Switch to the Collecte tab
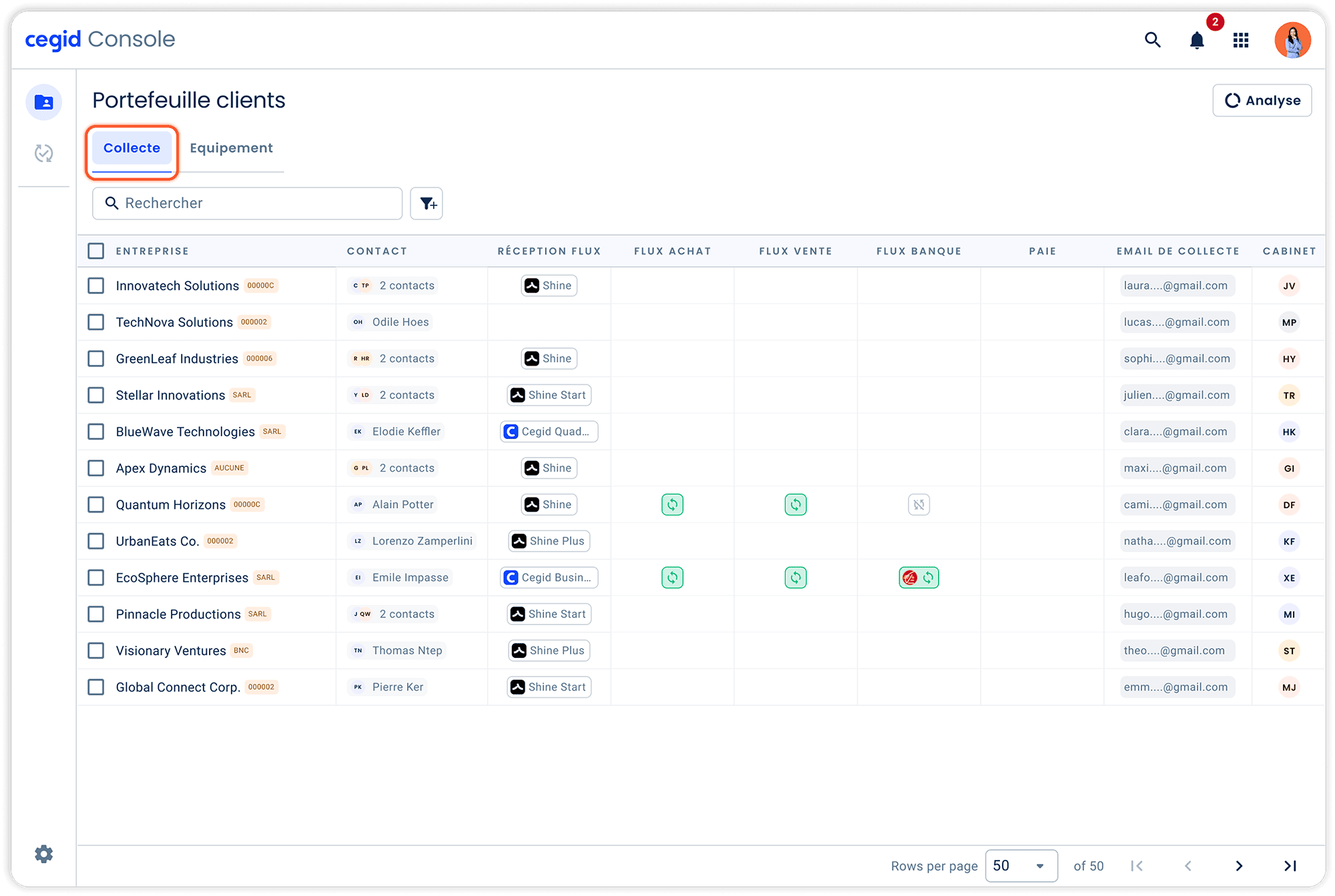The height and width of the screenshot is (896, 1335). pyautogui.click(x=131, y=148)
